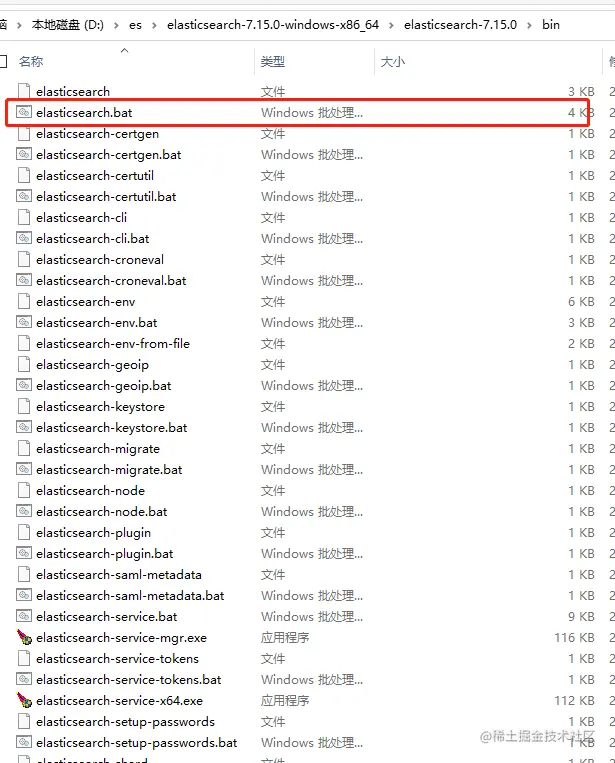Go to 本地磁盘 (D:) in the address bar
615x763 pixels.
(68, 25)
